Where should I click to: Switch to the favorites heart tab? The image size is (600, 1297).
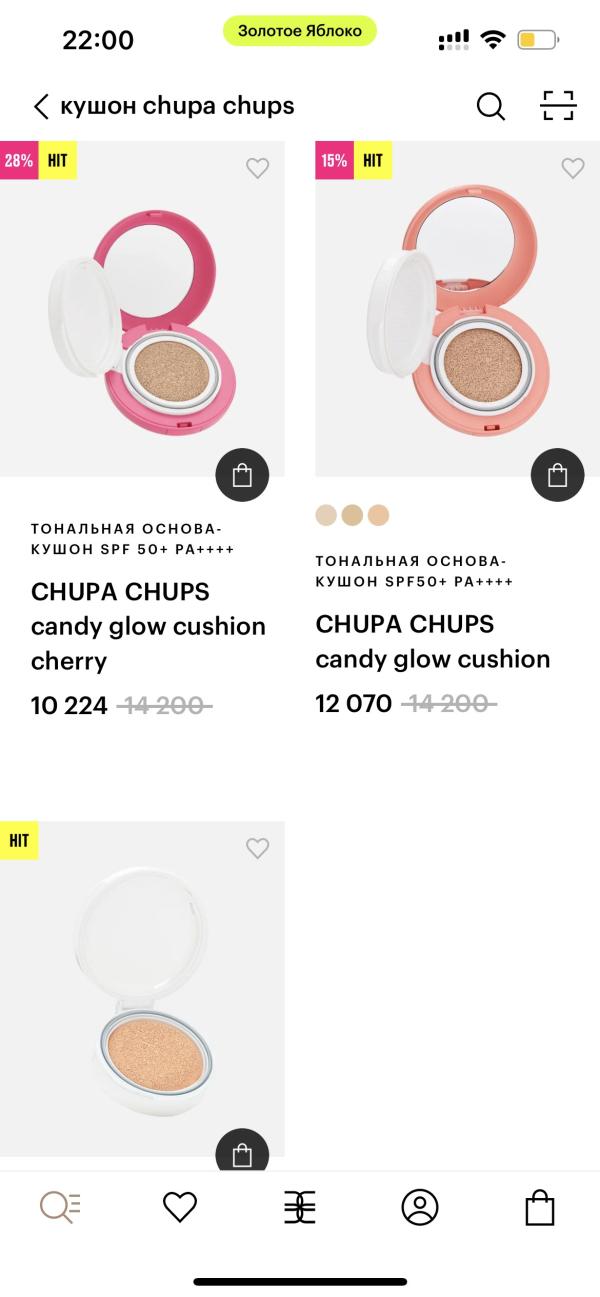[x=180, y=1207]
